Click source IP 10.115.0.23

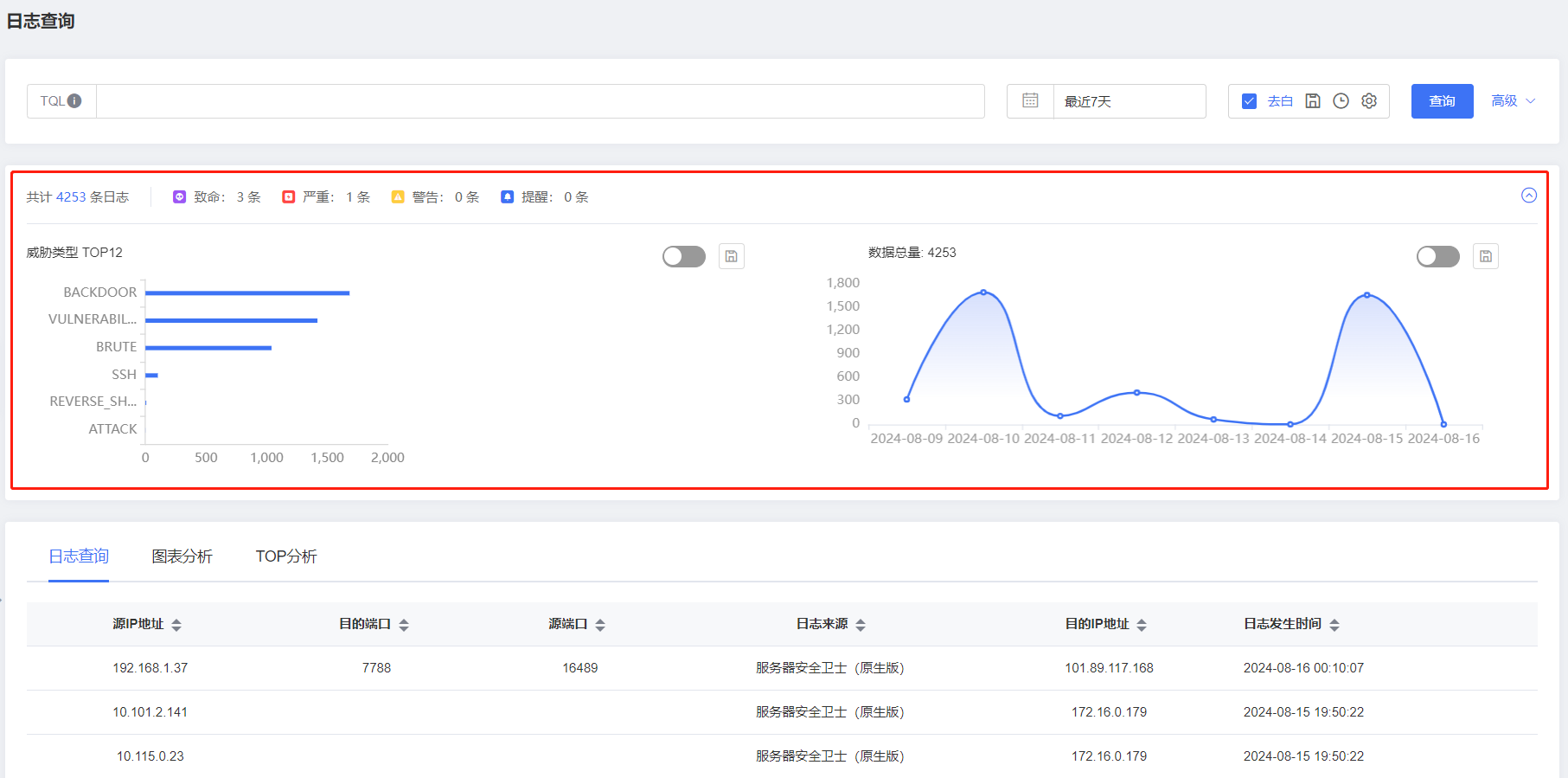150,756
